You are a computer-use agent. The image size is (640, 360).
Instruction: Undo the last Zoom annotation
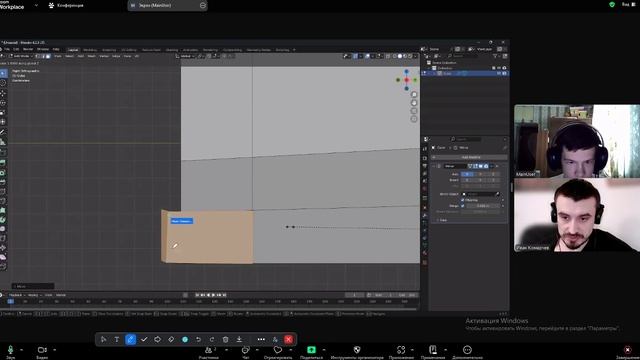point(198,339)
